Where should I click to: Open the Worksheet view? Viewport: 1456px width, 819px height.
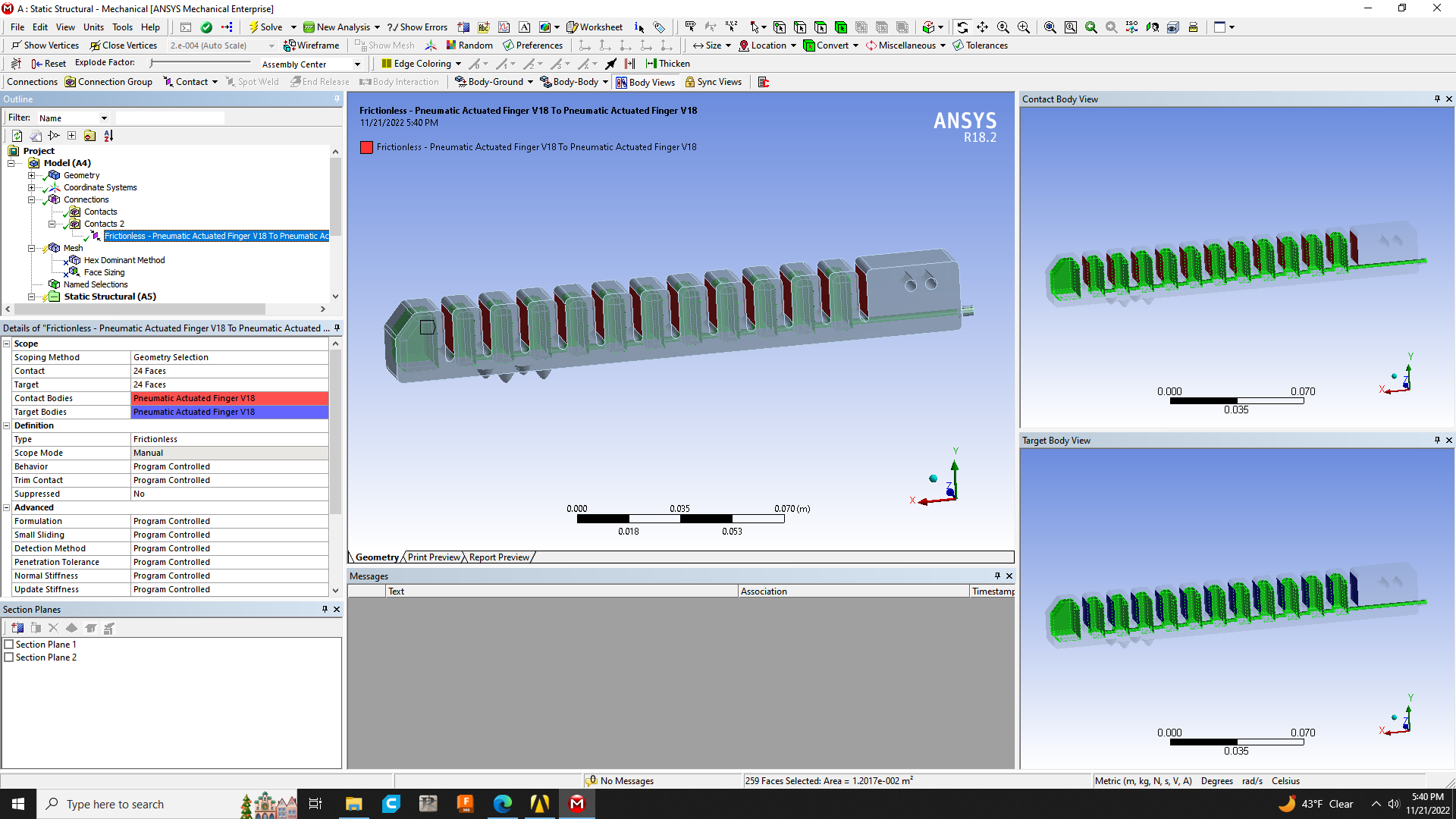point(595,27)
